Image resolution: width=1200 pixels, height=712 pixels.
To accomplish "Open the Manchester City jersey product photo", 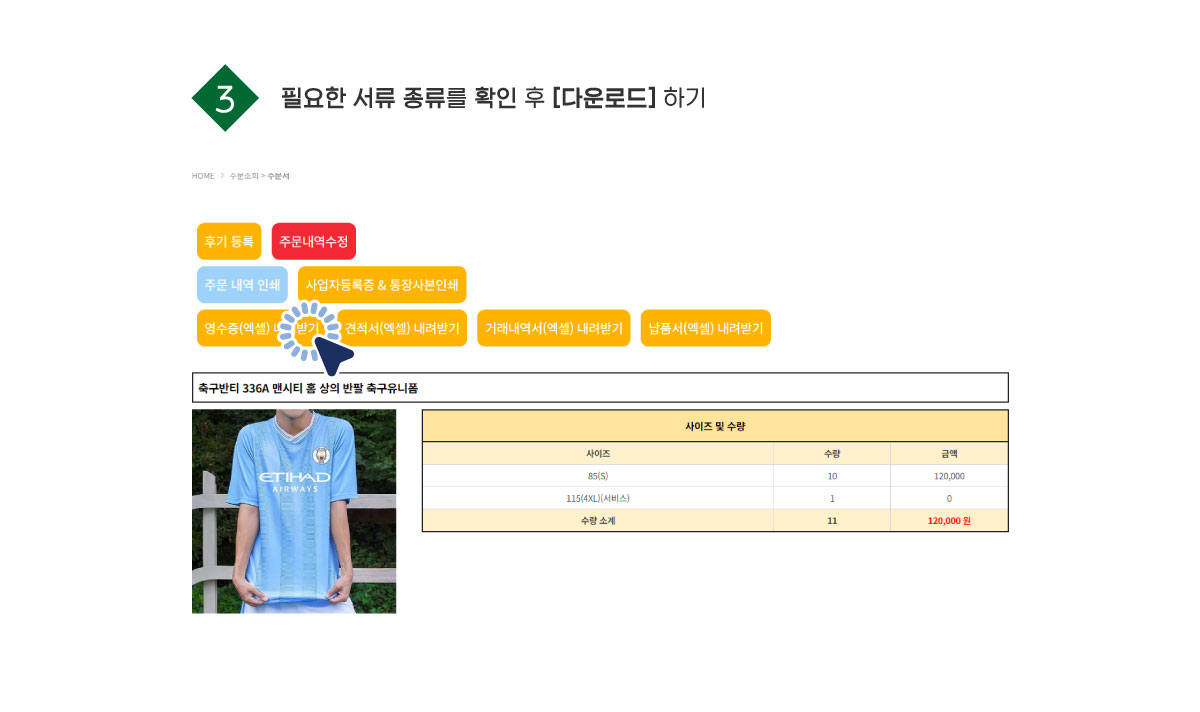I will (x=294, y=511).
